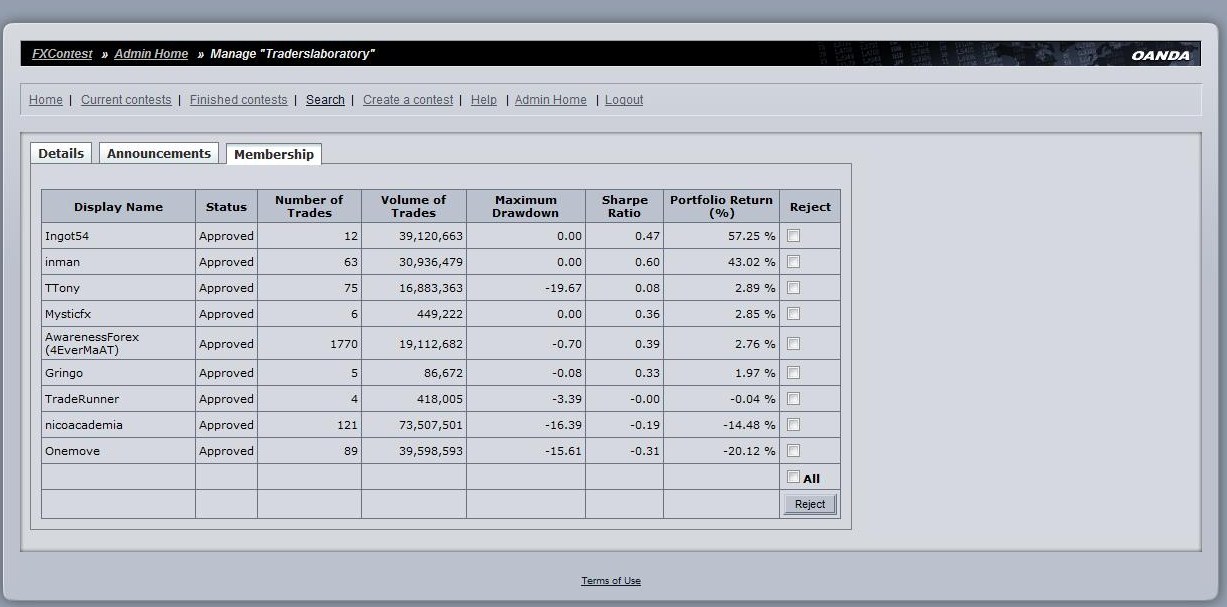Open the Announcements tab
Image resolution: width=1227 pixels, height=607 pixels.
pos(159,153)
